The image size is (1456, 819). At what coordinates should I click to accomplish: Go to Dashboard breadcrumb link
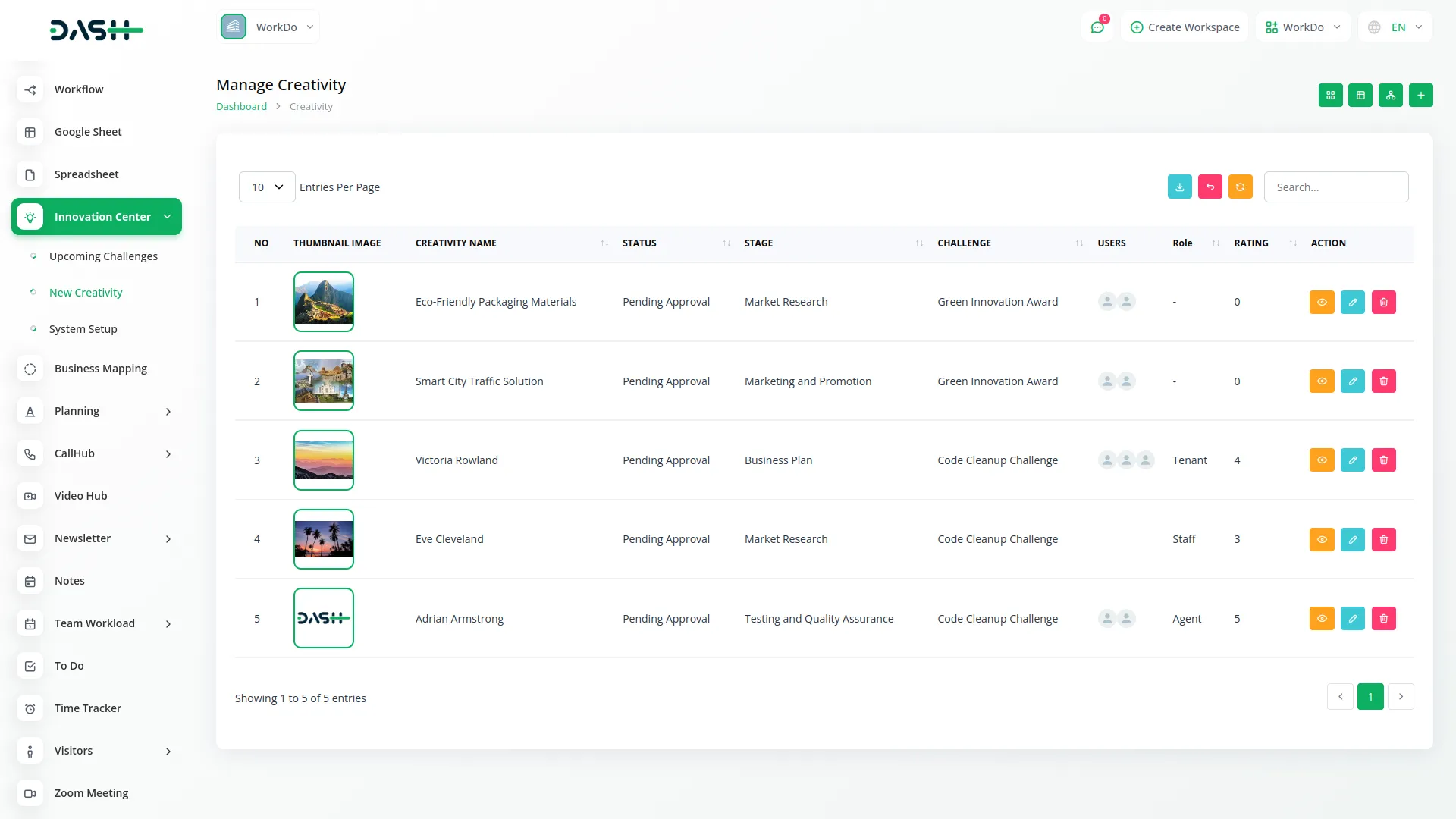tap(241, 107)
